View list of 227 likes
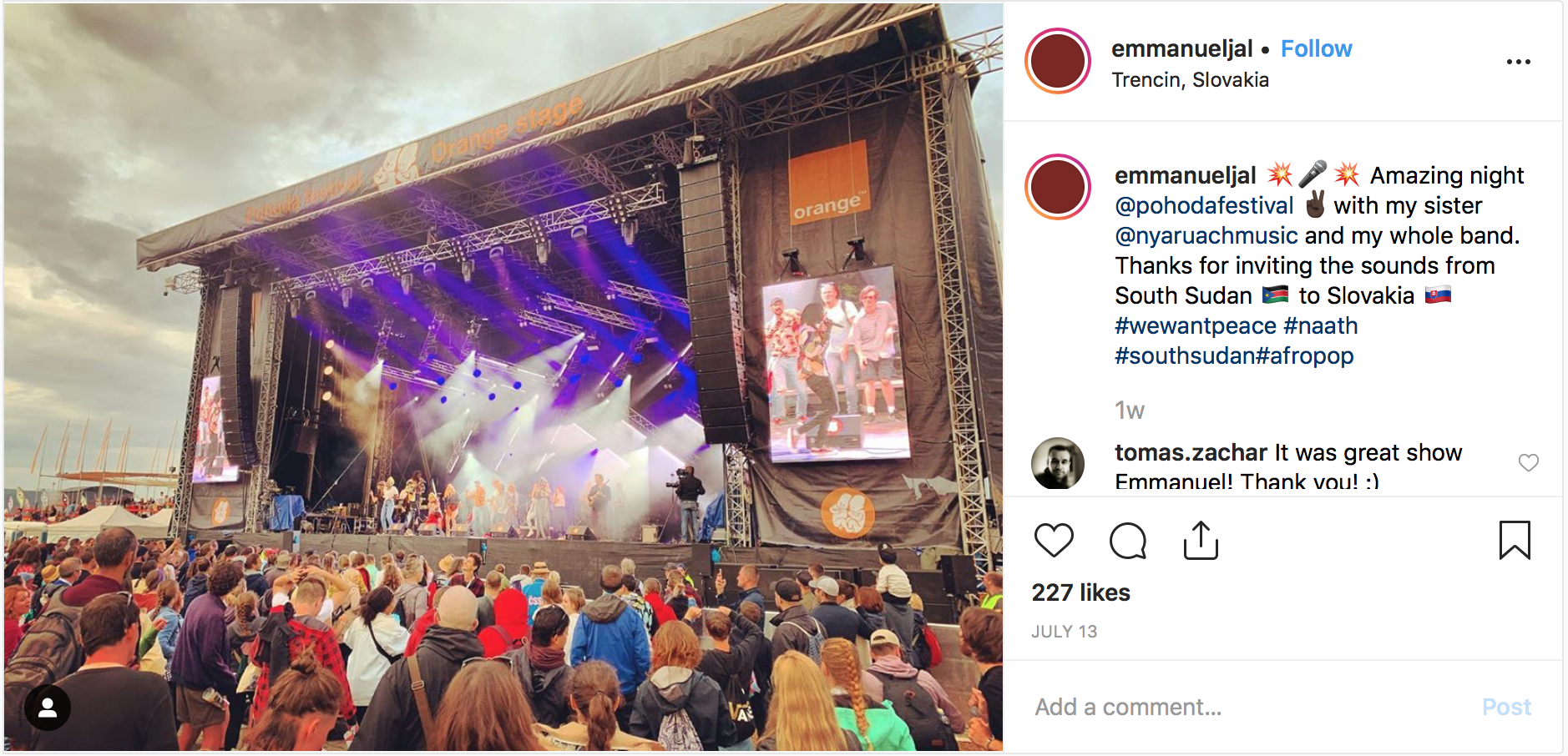 click(1080, 592)
